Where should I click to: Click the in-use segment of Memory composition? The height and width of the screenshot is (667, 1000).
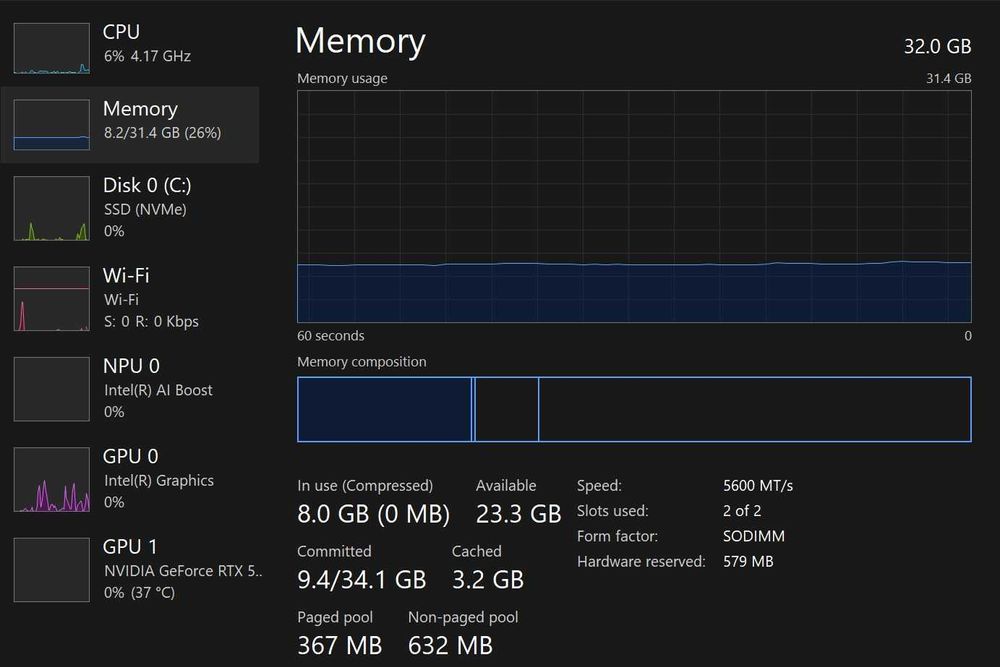point(384,409)
